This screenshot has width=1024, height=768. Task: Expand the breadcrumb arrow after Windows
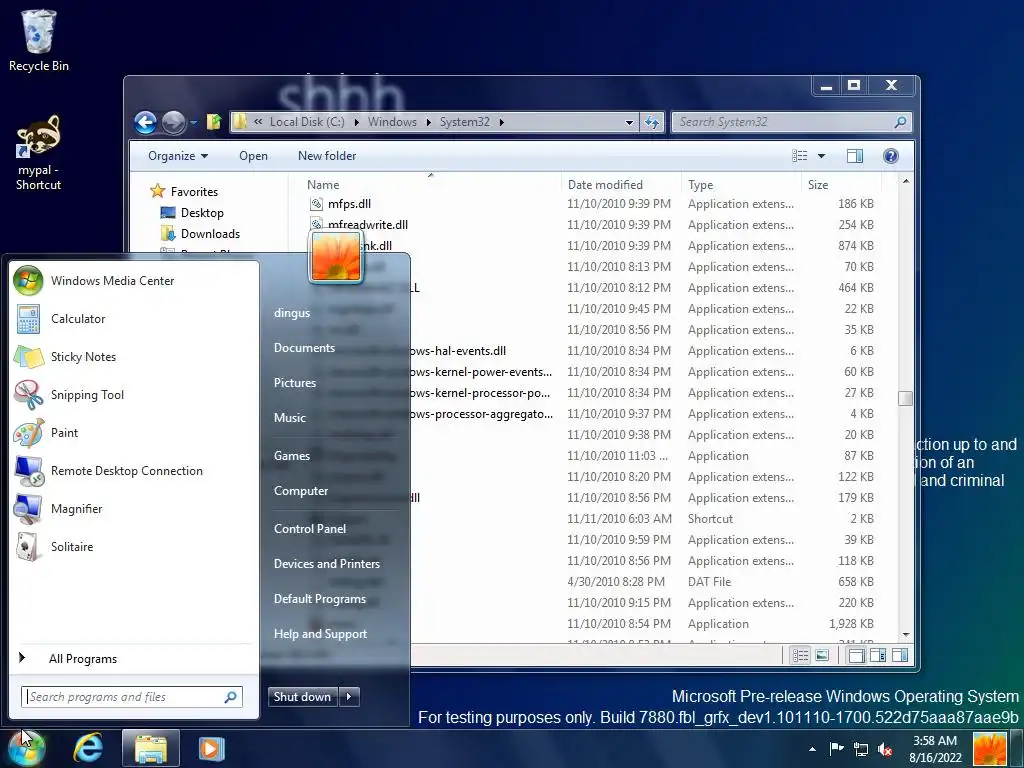tap(428, 122)
